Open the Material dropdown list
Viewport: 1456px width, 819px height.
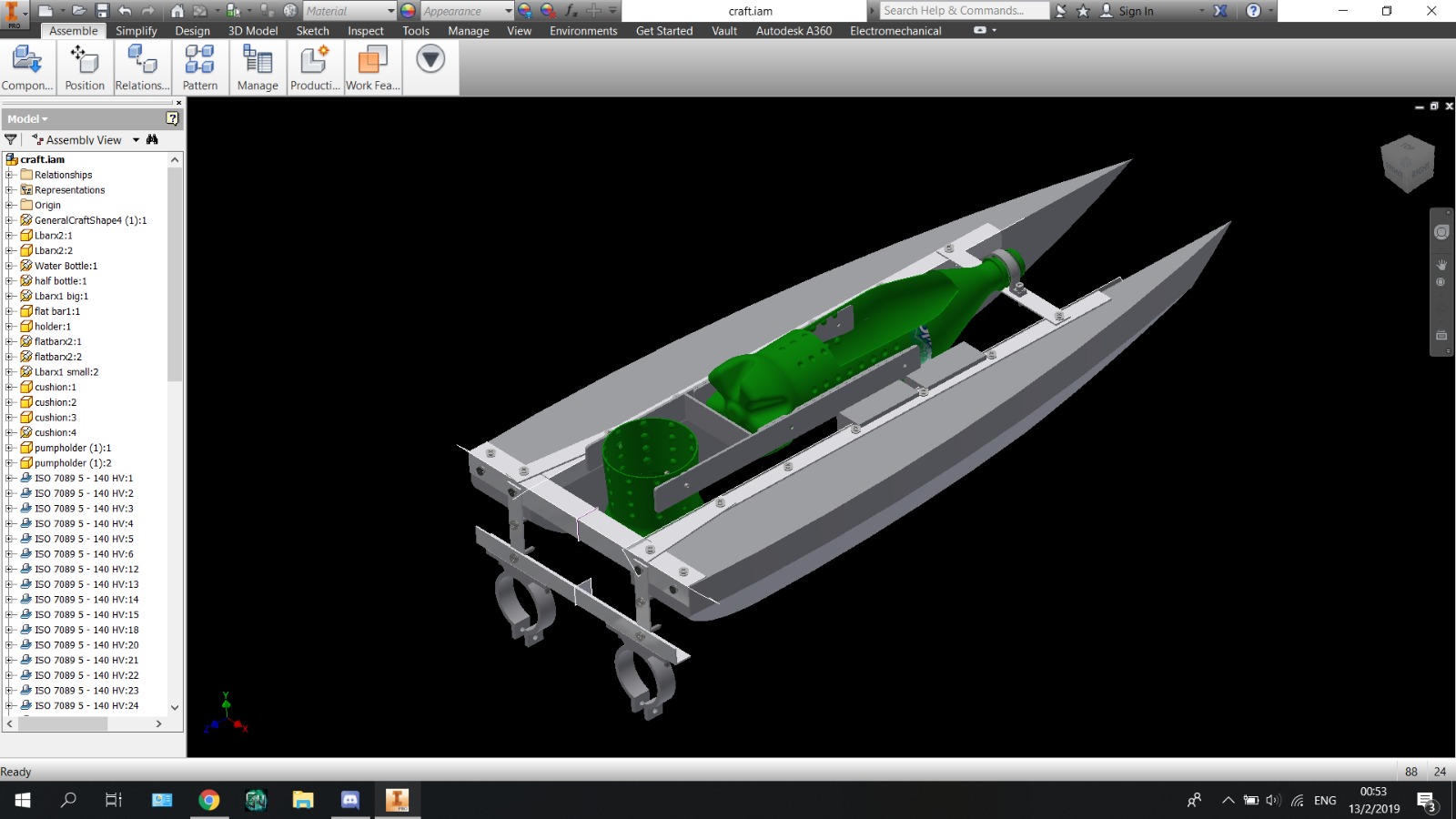[391, 11]
